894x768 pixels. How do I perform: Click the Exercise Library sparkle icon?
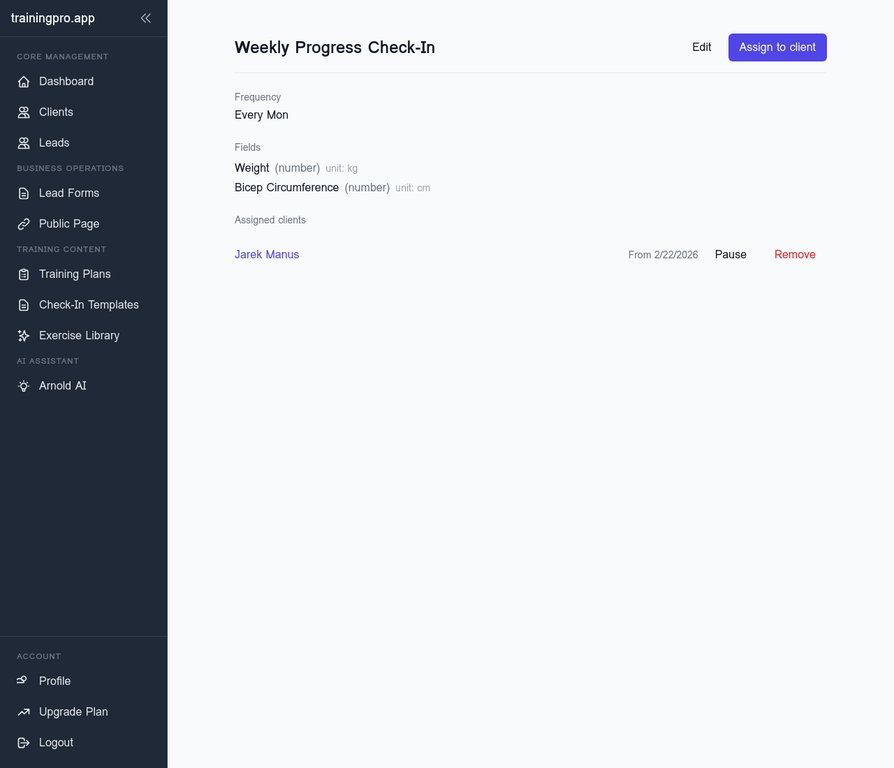pos(23,336)
